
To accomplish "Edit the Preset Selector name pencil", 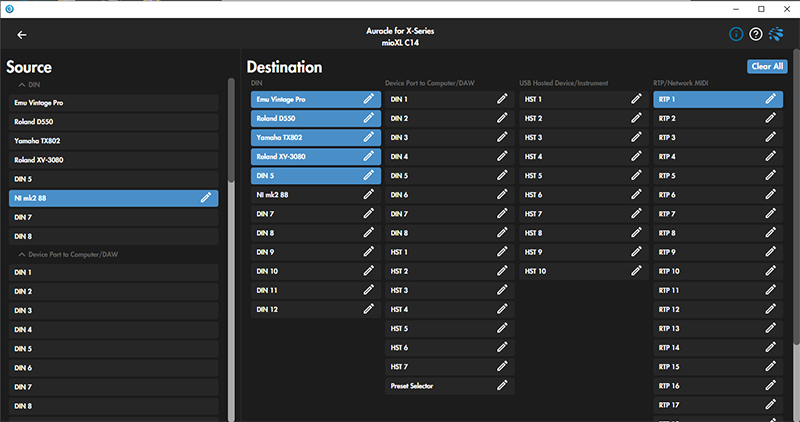I will point(502,386).
